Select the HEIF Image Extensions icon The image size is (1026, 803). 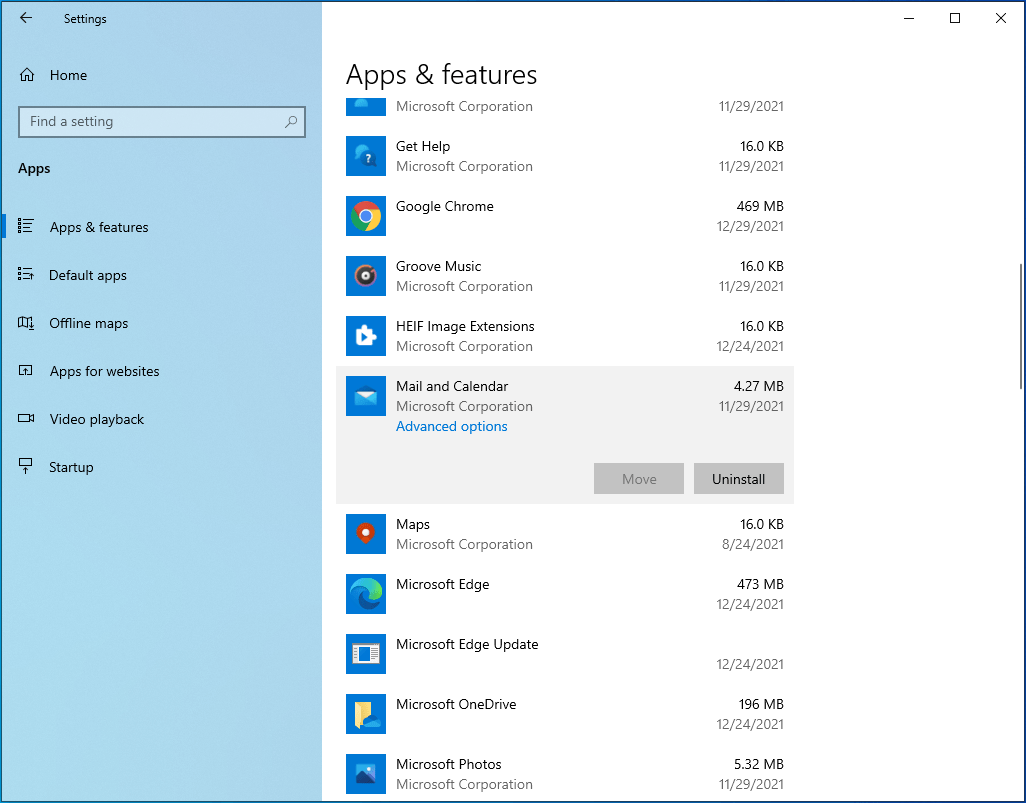pyautogui.click(x=365, y=336)
